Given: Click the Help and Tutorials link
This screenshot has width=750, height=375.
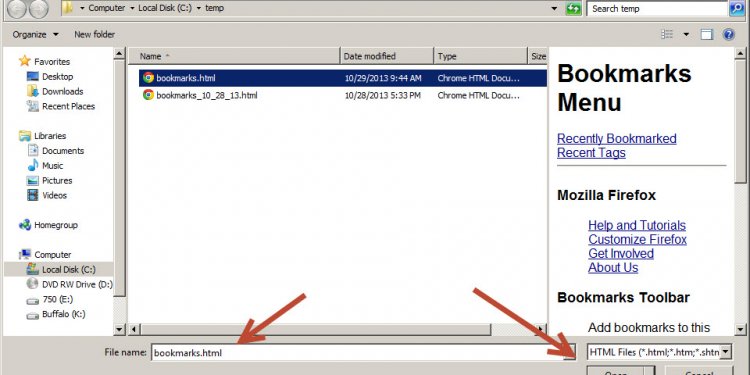Looking at the screenshot, I should point(637,225).
